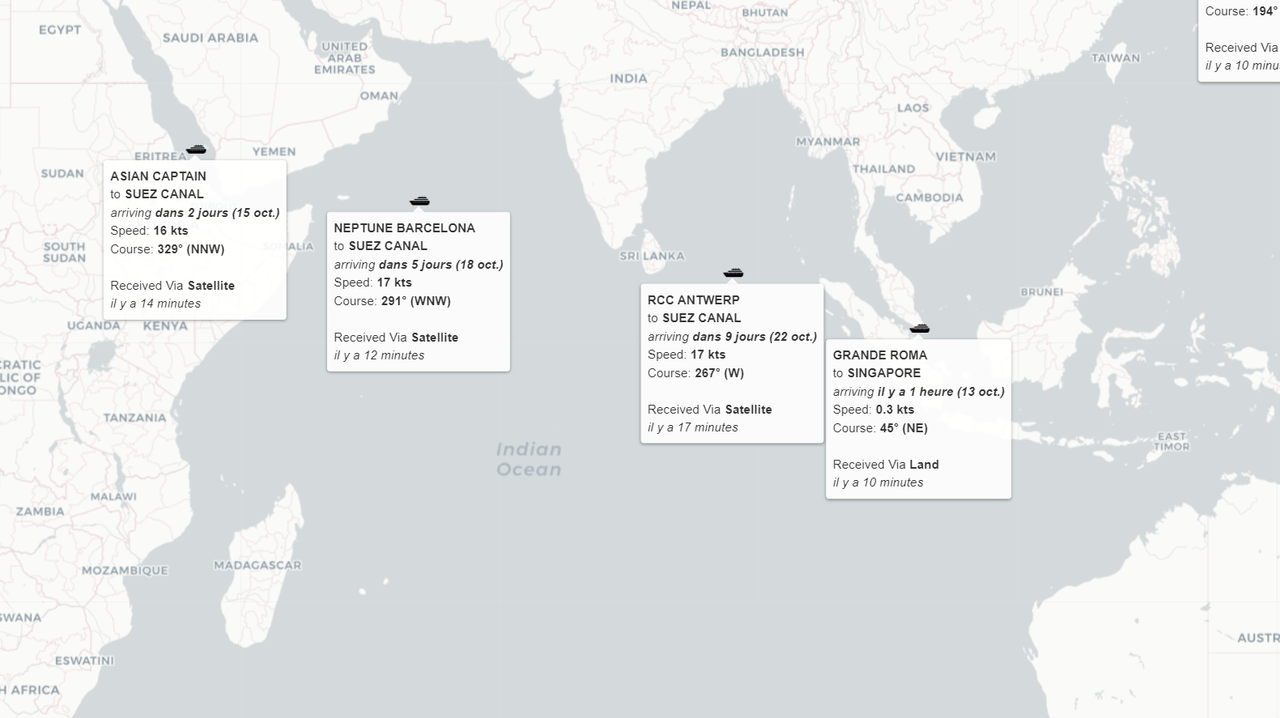Click the RCC ANTWERP title text
Viewport: 1280px width, 718px height.
coord(694,300)
